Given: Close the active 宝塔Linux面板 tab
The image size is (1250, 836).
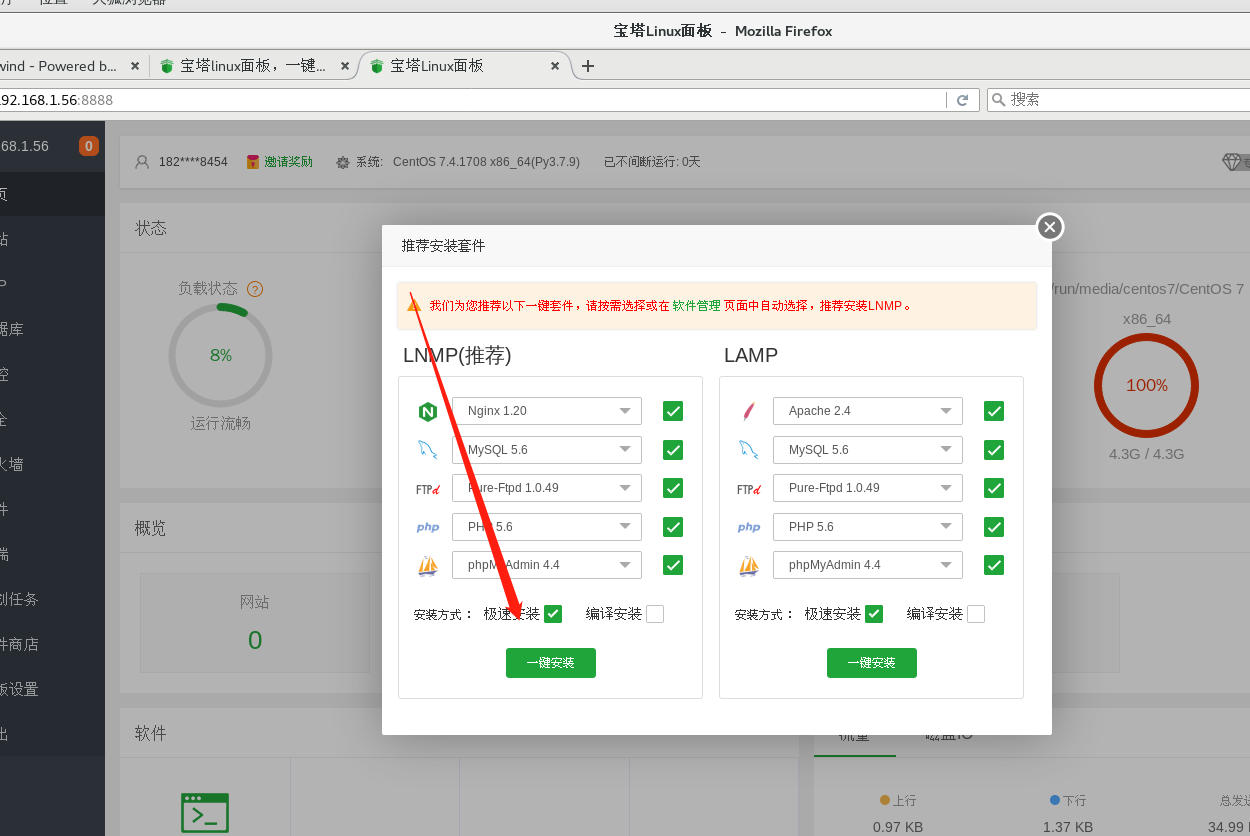Looking at the screenshot, I should pos(555,66).
